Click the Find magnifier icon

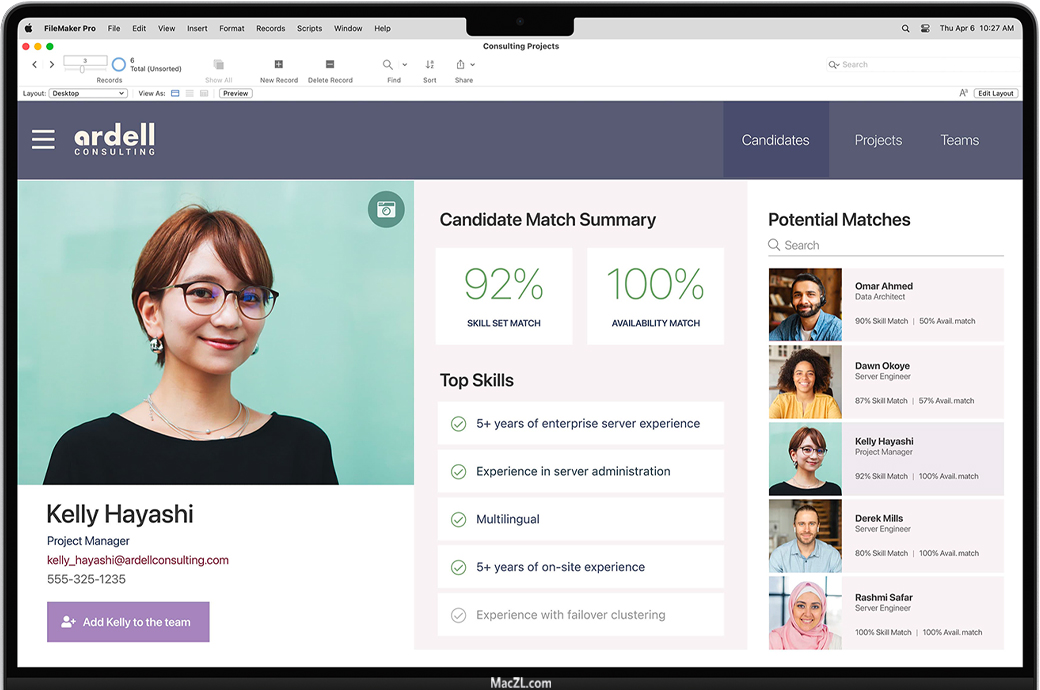[388, 65]
